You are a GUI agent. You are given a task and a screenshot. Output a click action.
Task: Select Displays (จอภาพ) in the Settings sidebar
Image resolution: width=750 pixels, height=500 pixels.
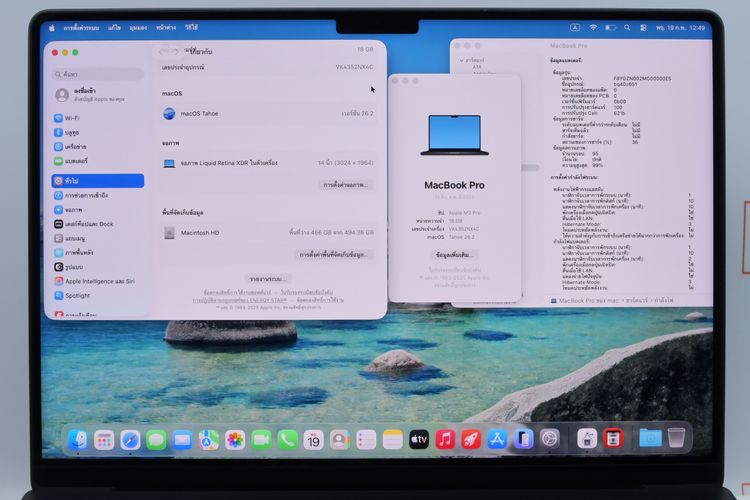point(98,210)
